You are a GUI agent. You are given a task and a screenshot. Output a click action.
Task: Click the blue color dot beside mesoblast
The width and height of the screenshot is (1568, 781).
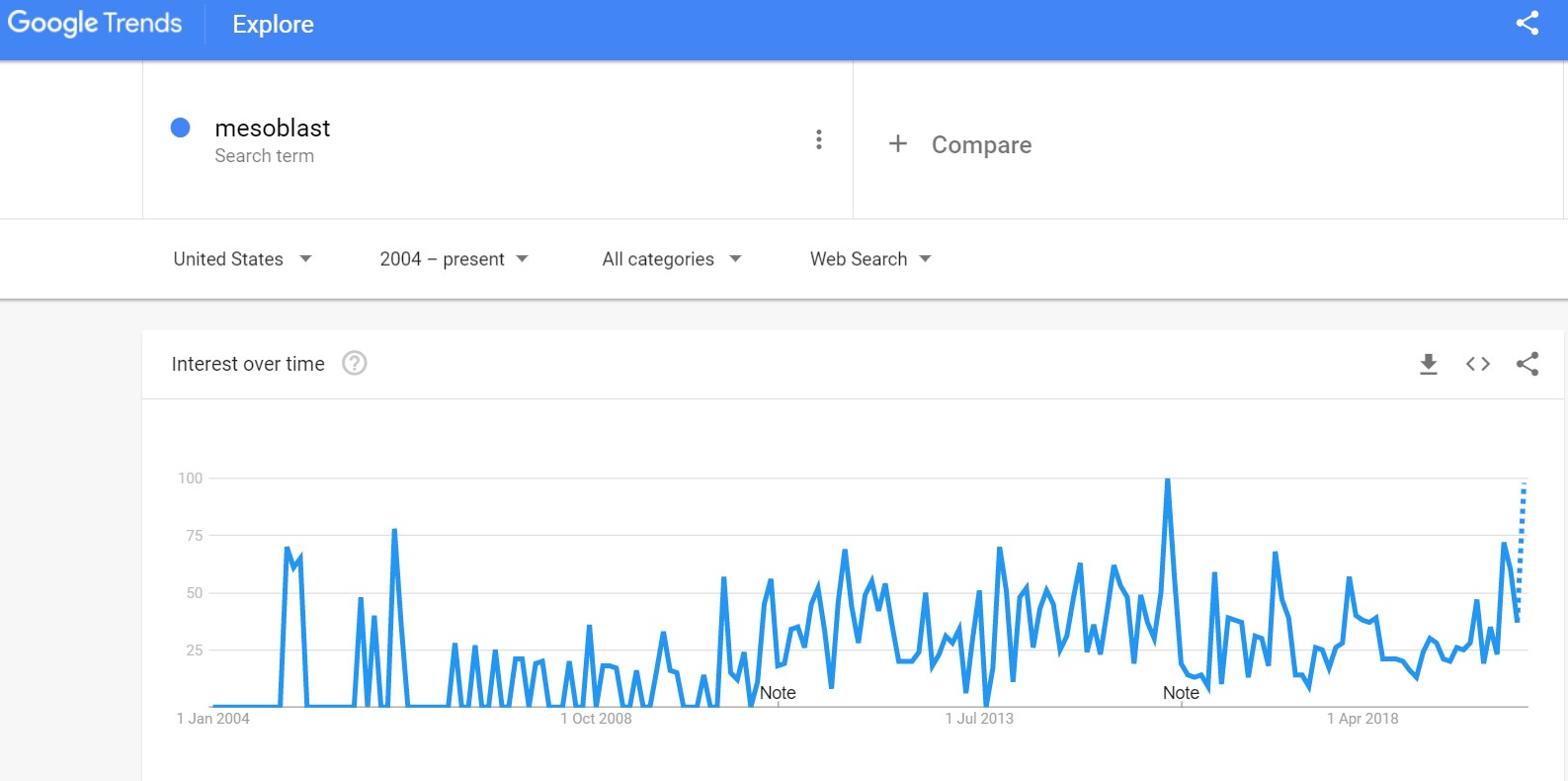(180, 128)
